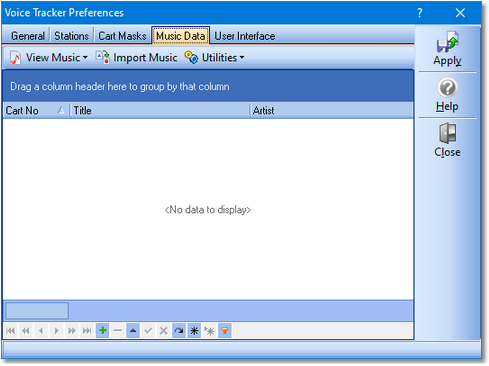Select the Music Data tab
Screen dimensions: 489x366
point(180,36)
